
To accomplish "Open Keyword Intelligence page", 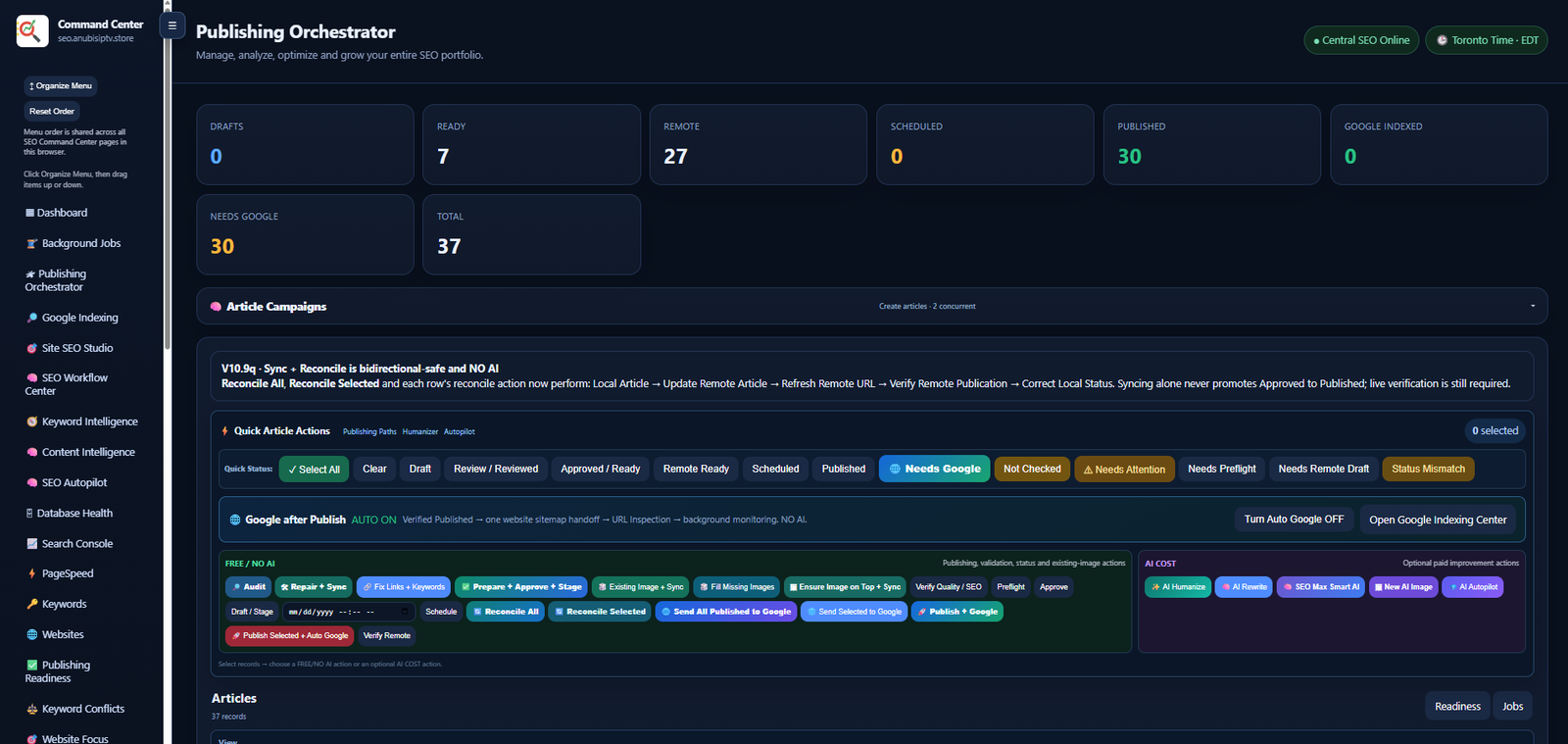I will 82,422.
